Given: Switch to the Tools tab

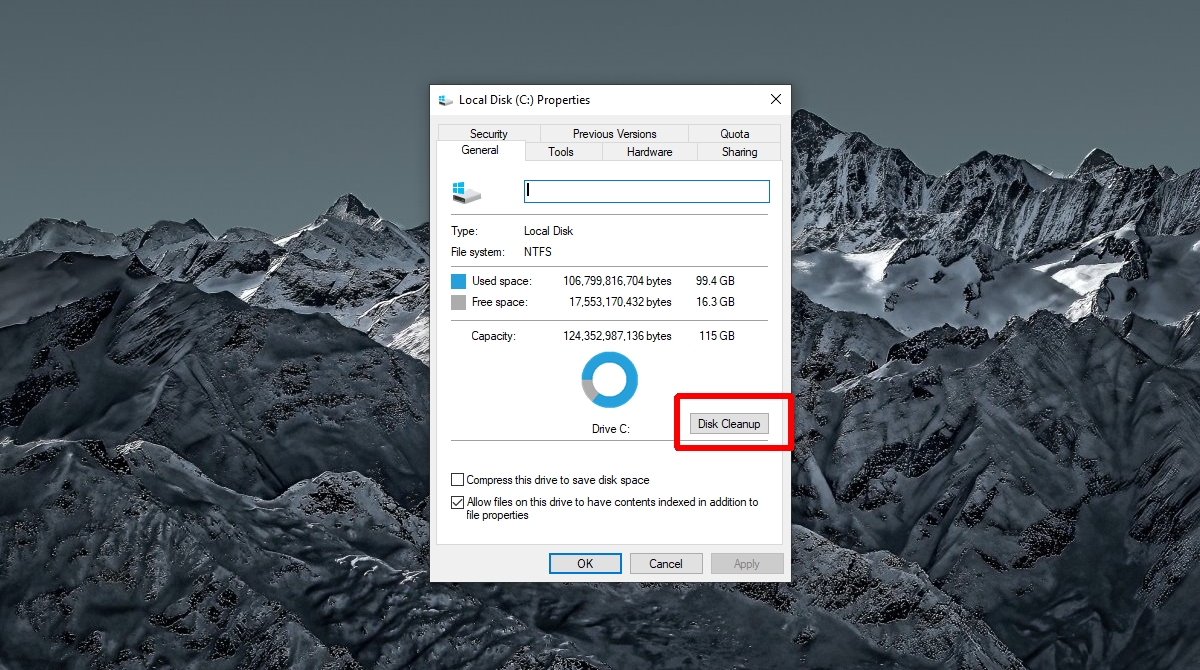Looking at the screenshot, I should coord(561,152).
